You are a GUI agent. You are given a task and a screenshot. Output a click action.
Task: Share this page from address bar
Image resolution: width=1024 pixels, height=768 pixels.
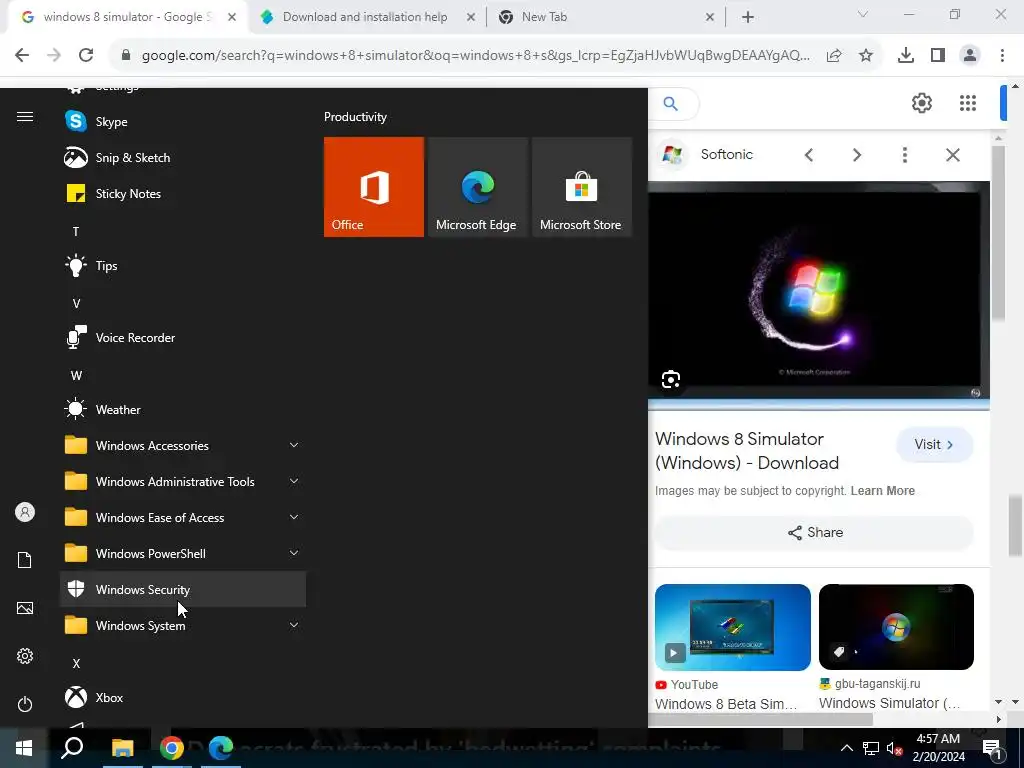click(x=834, y=56)
